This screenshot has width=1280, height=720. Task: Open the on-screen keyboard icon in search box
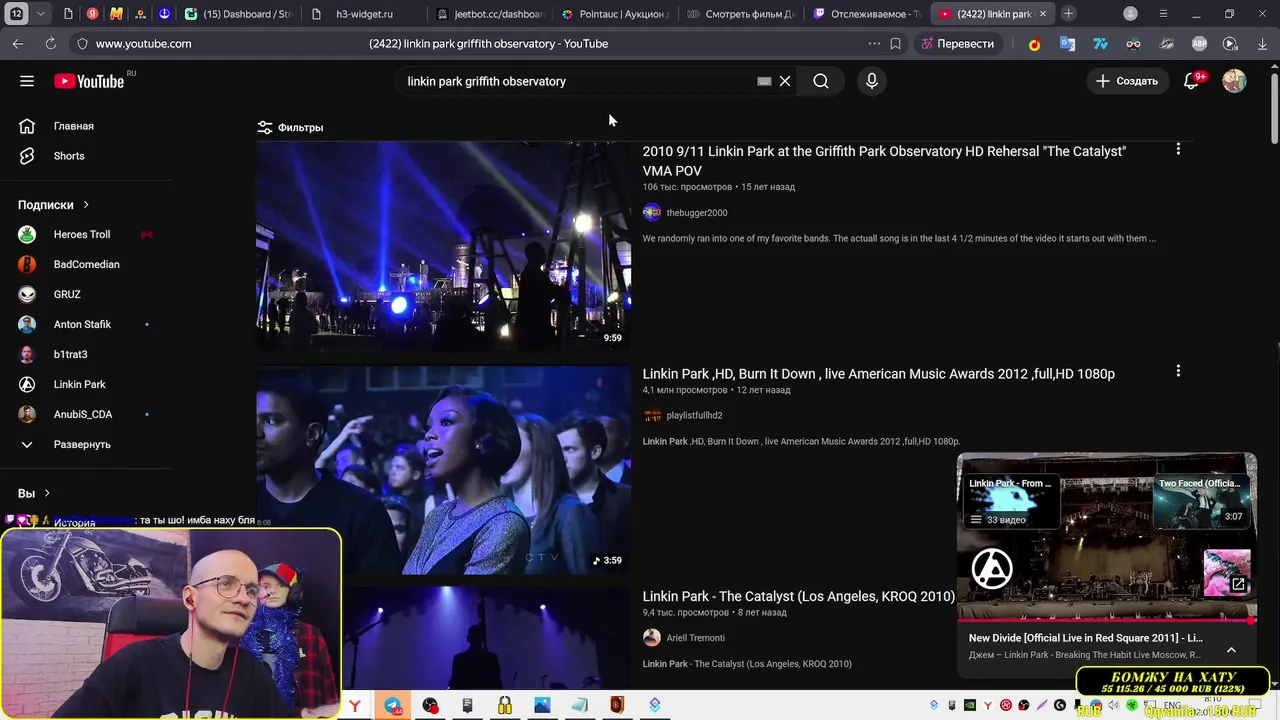click(764, 81)
